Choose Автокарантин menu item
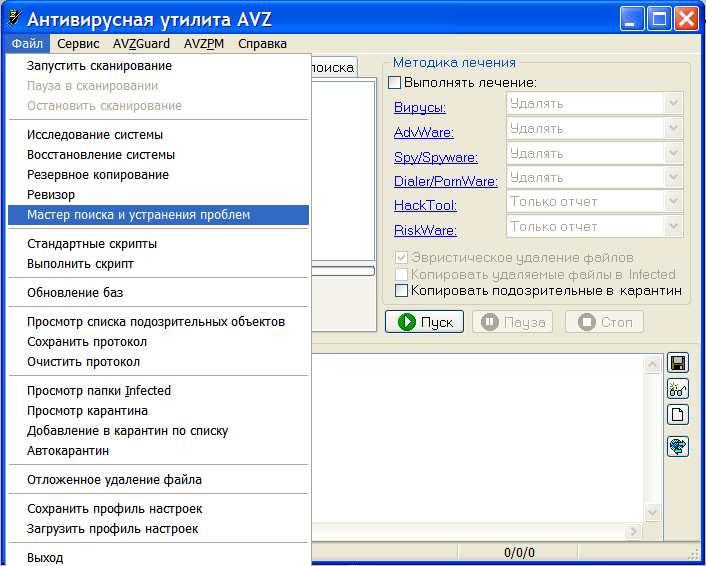This screenshot has height=566, width=706. pos(158,451)
